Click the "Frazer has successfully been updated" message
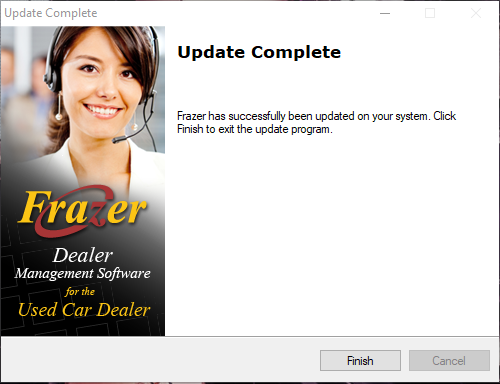This screenshot has width=500, height=384. [316, 122]
